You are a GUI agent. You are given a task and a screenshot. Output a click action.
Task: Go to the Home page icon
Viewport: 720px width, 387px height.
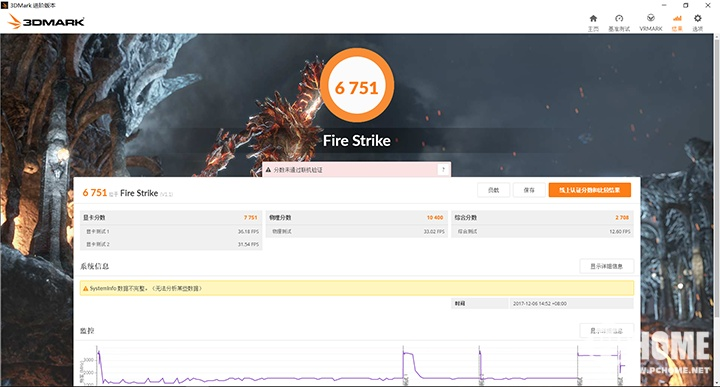(593, 19)
